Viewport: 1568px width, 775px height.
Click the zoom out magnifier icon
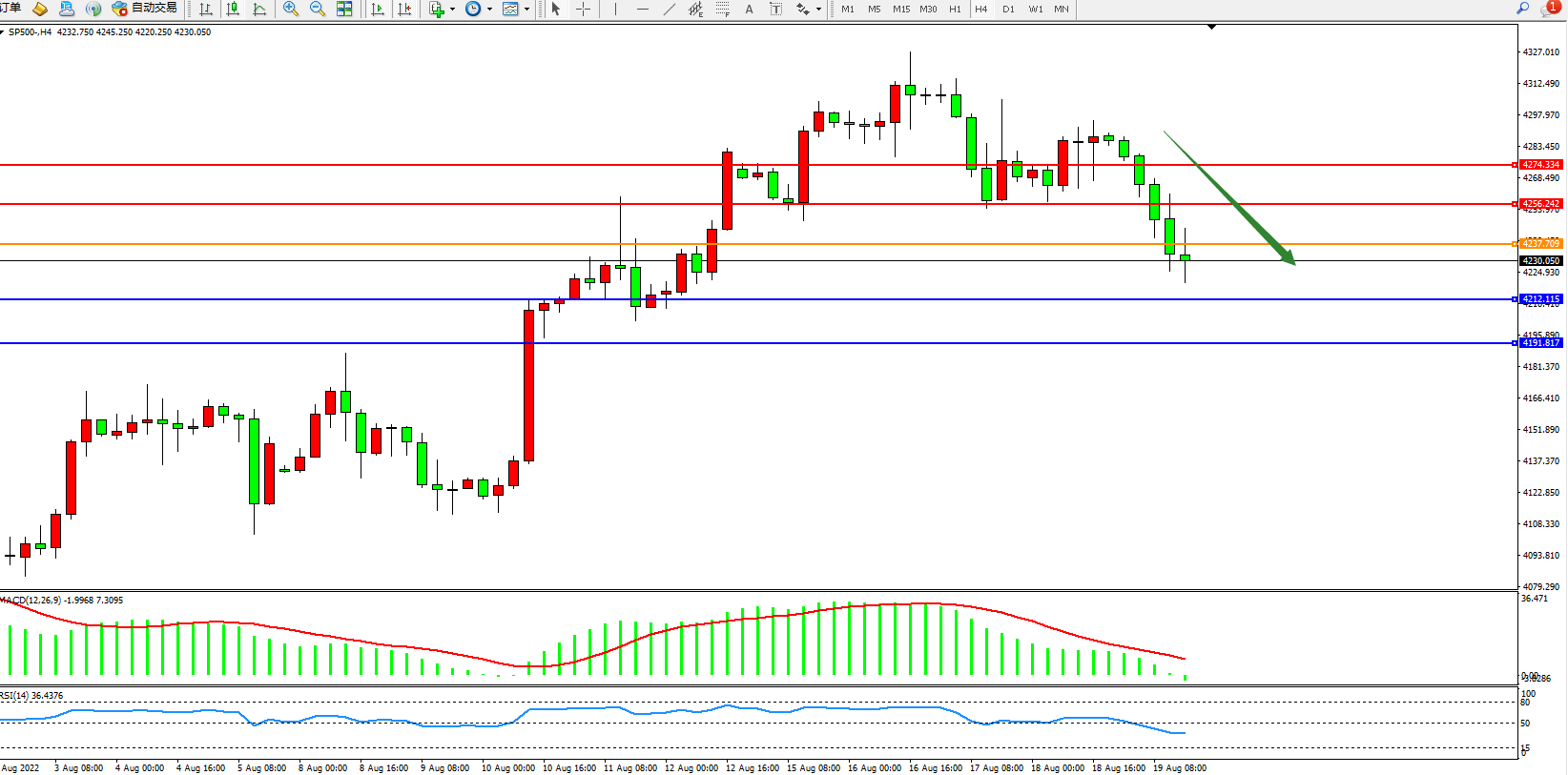click(x=318, y=10)
